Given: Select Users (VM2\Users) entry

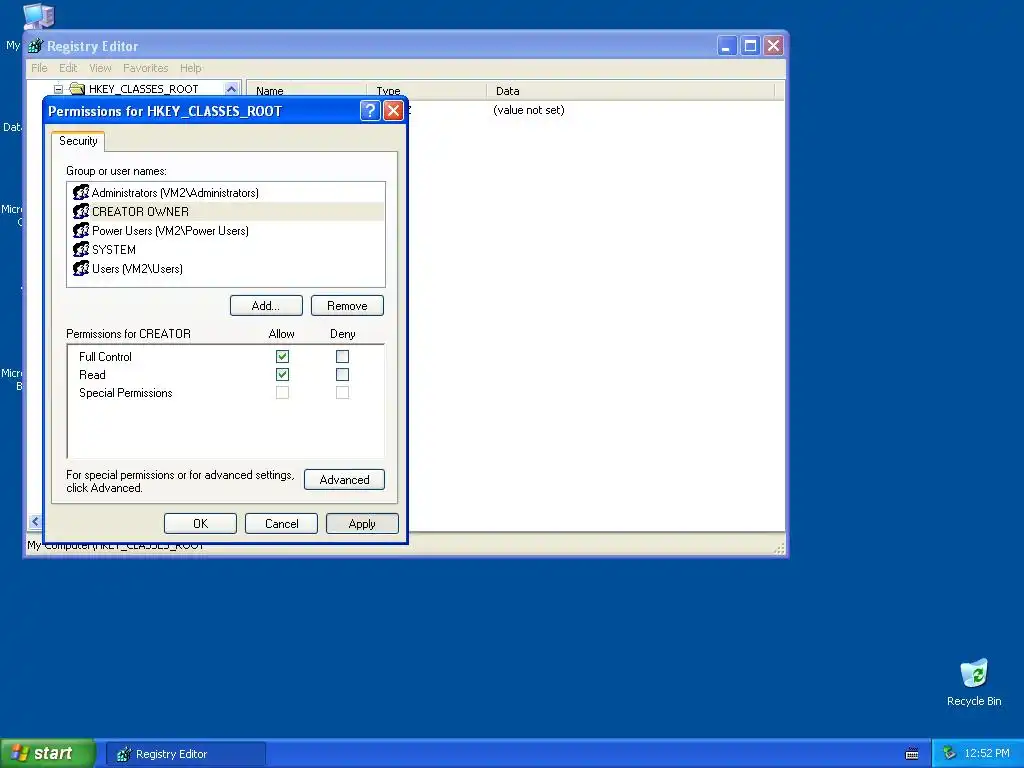Looking at the screenshot, I should (226, 268).
